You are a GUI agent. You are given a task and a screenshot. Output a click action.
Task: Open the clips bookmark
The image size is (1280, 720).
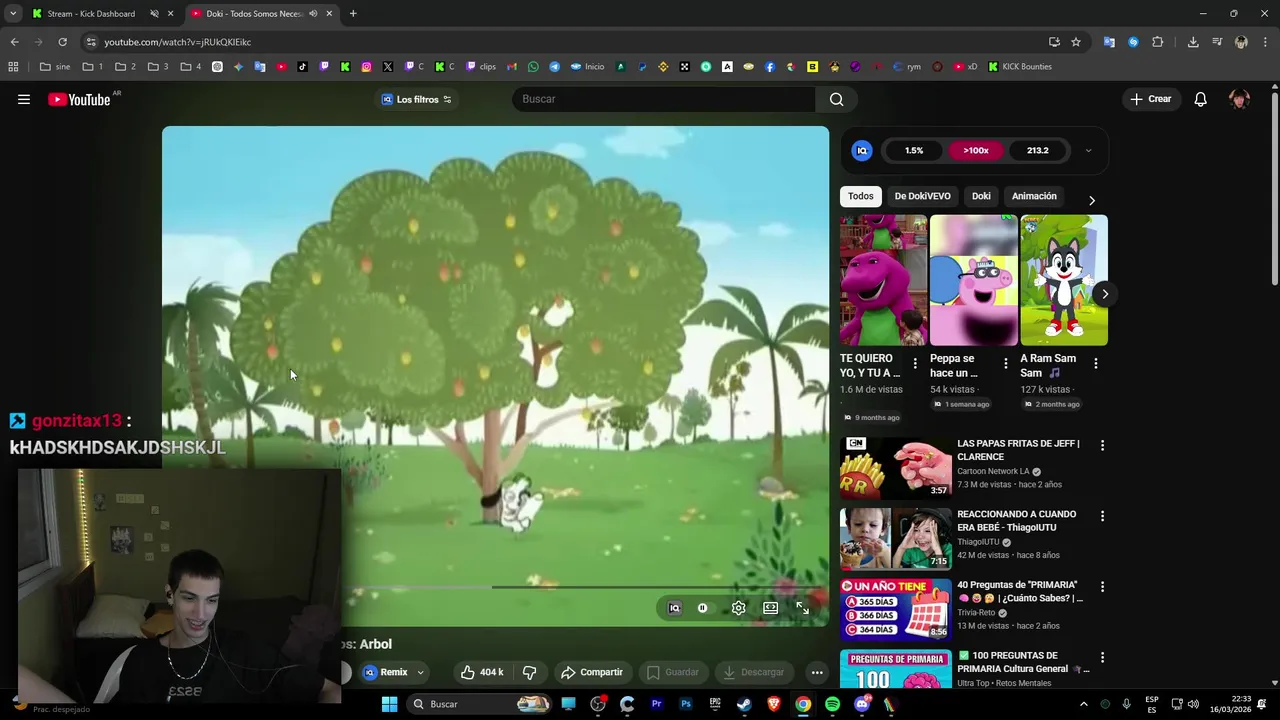pyautogui.click(x=480, y=67)
